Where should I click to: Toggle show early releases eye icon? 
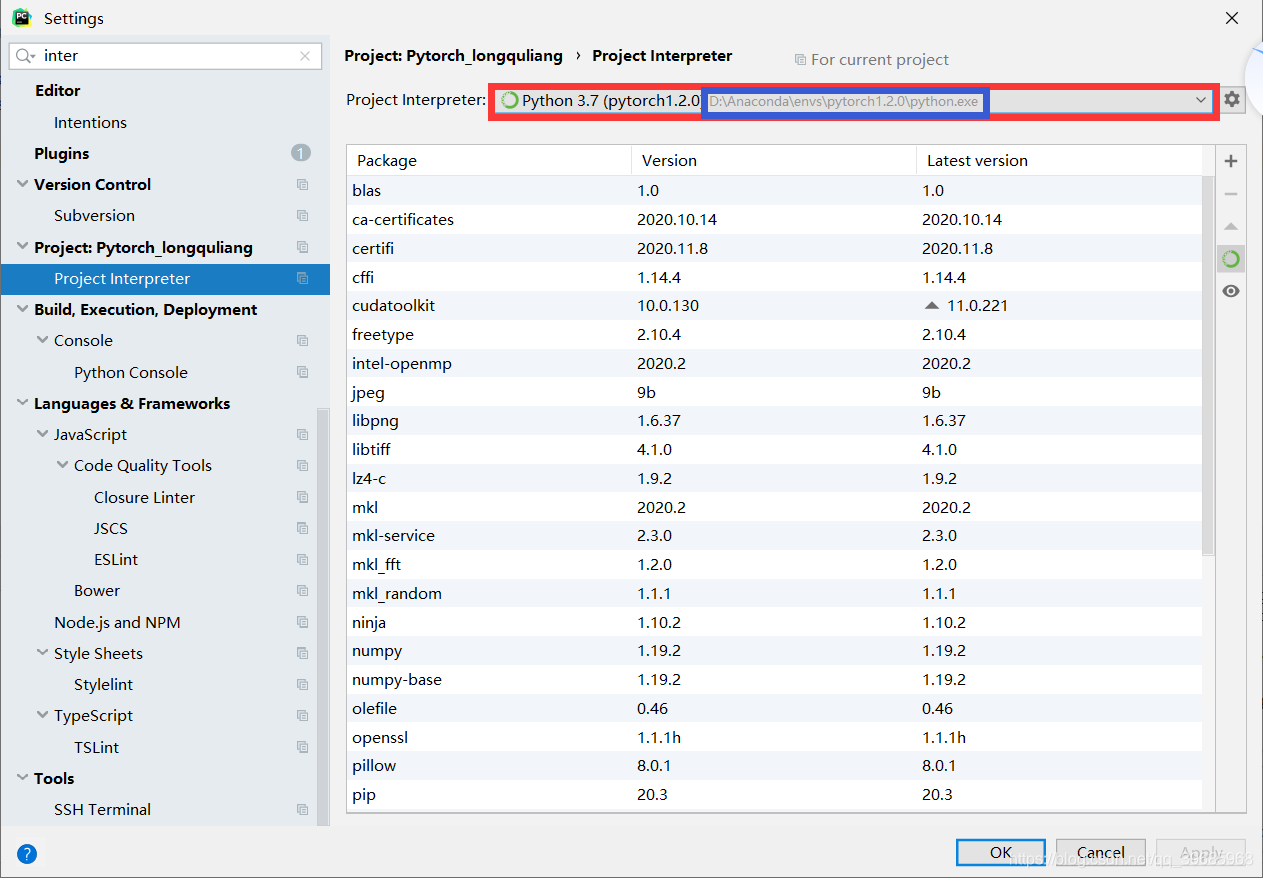click(1231, 291)
